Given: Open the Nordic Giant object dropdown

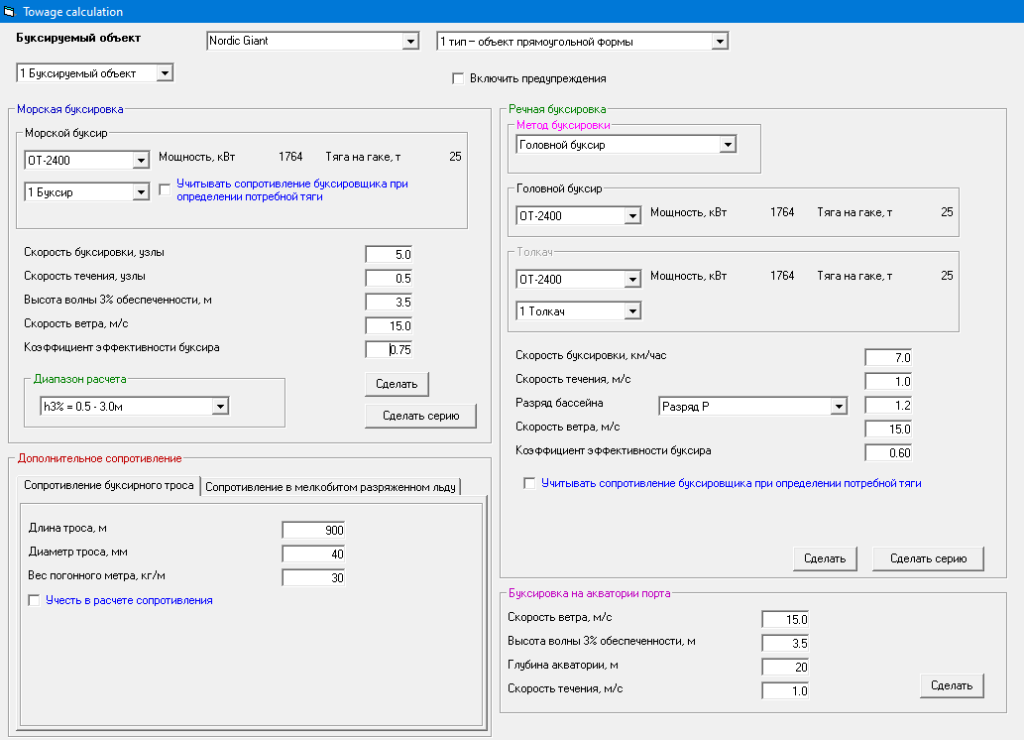Looking at the screenshot, I should [410, 41].
